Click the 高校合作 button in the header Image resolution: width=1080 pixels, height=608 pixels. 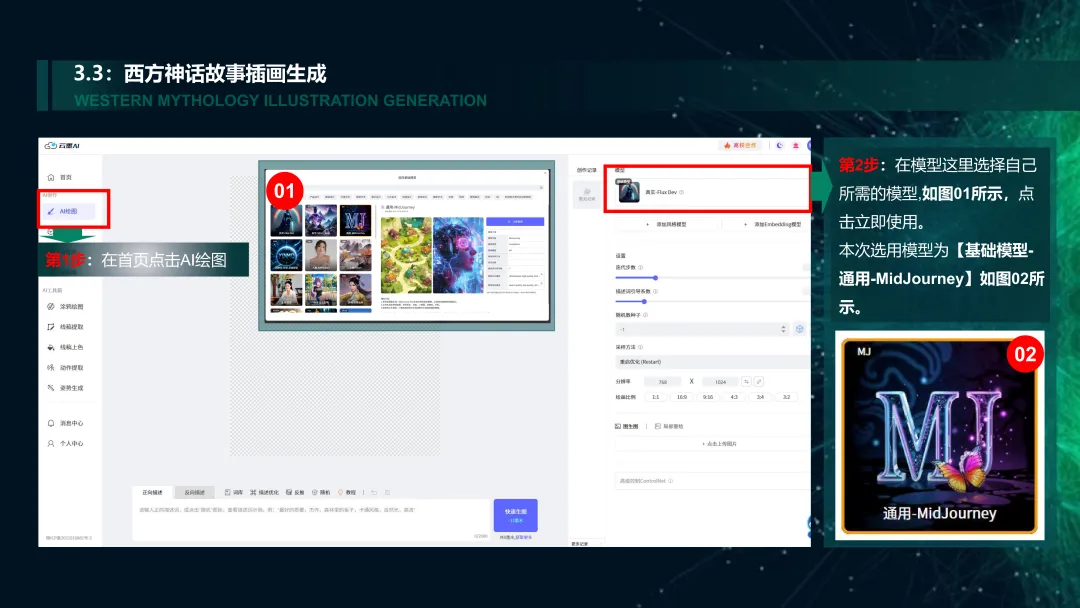(740, 146)
